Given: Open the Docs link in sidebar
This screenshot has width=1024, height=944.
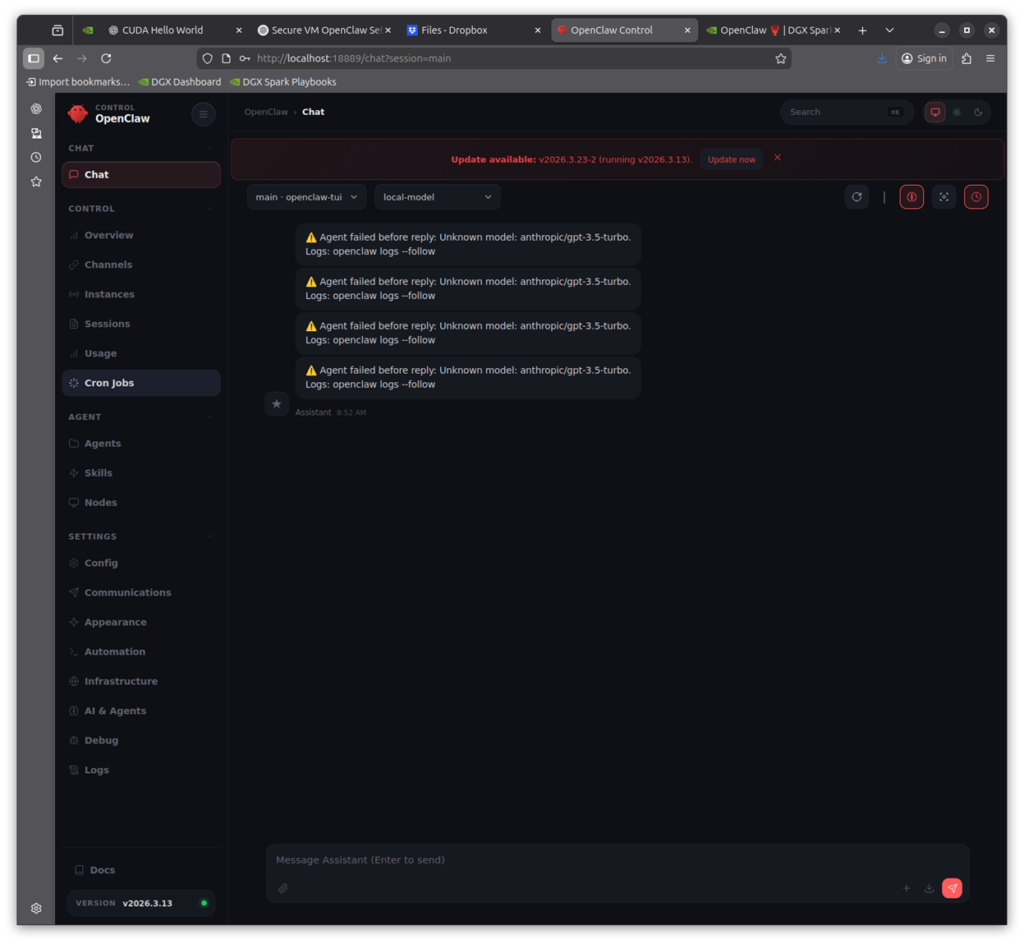Looking at the screenshot, I should click(102, 870).
